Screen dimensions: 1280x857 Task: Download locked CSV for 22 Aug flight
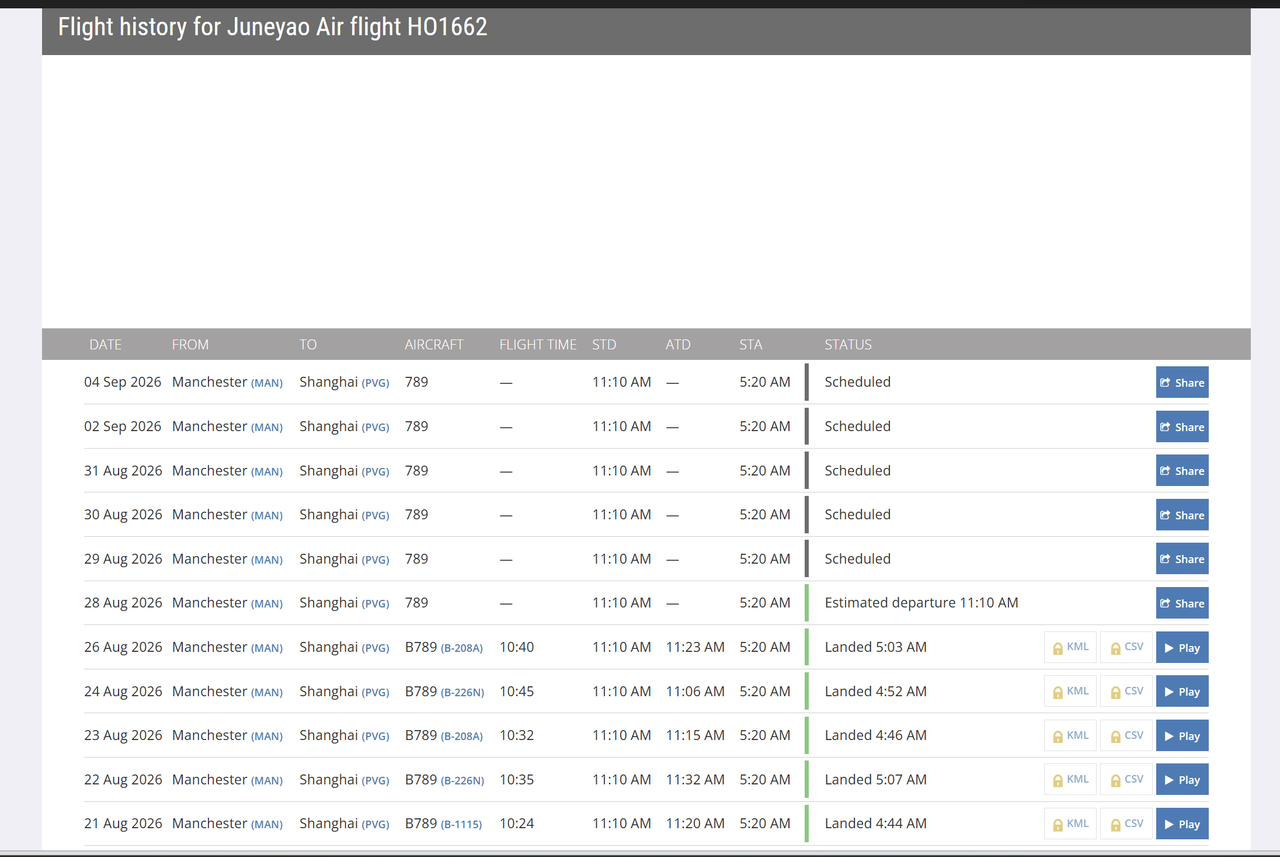coord(1126,779)
